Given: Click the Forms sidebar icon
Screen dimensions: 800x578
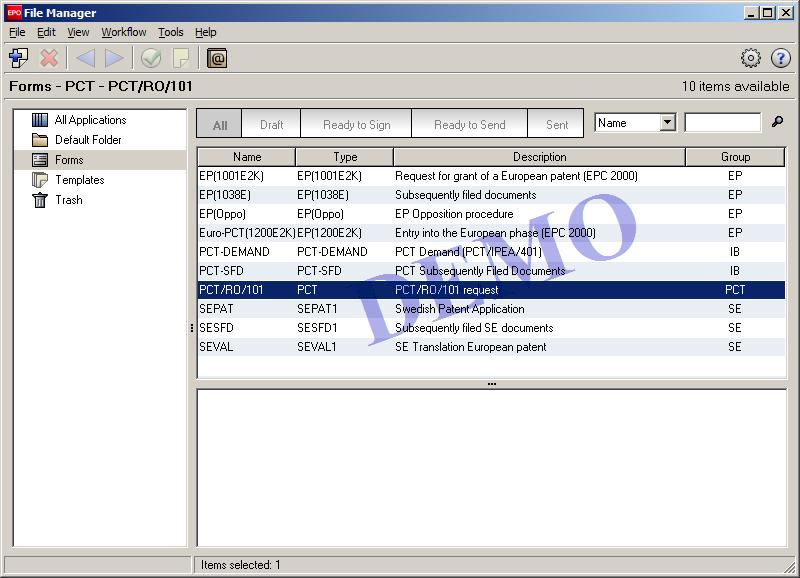Looking at the screenshot, I should (40, 160).
